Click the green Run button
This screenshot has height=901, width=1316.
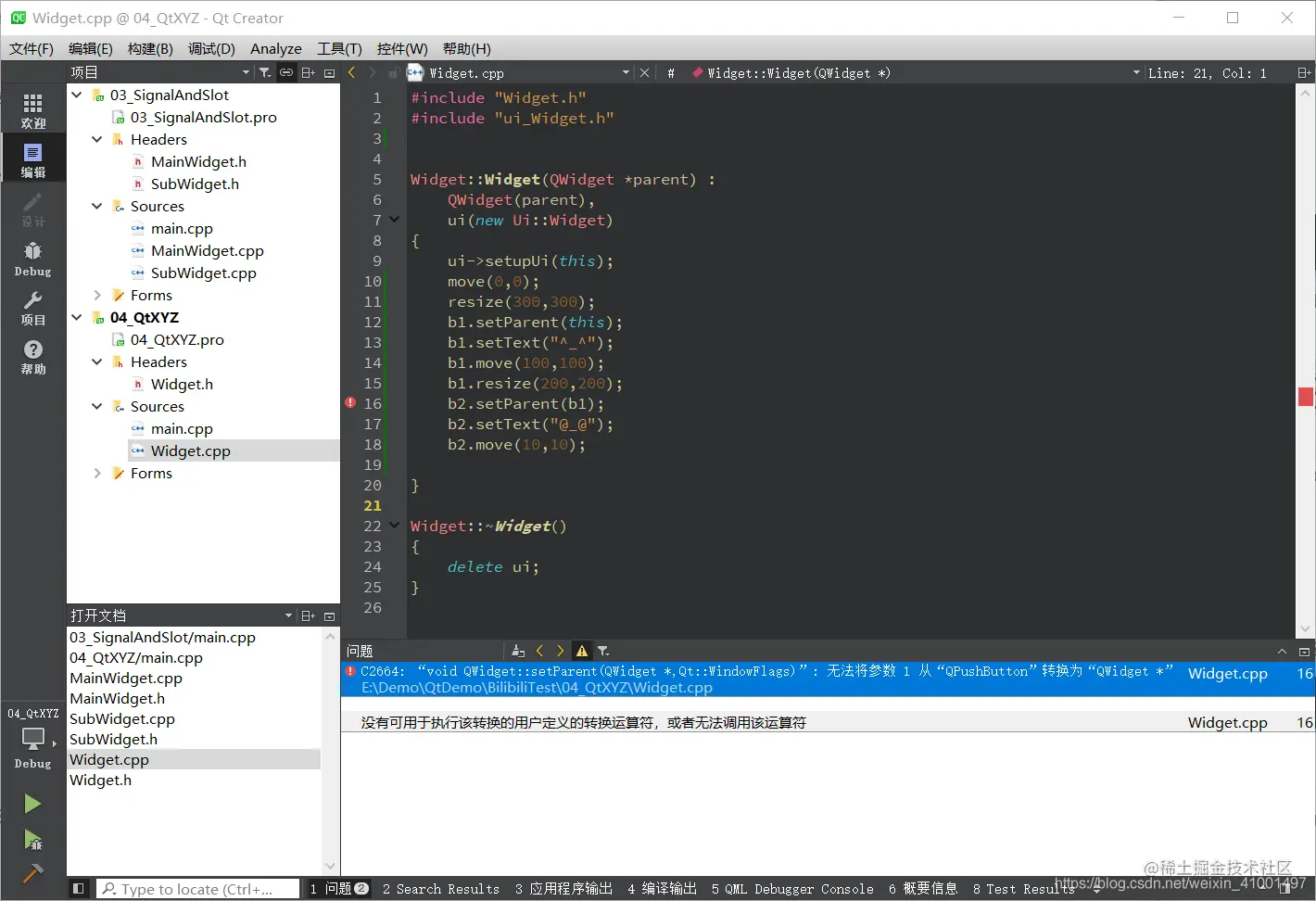point(32,804)
